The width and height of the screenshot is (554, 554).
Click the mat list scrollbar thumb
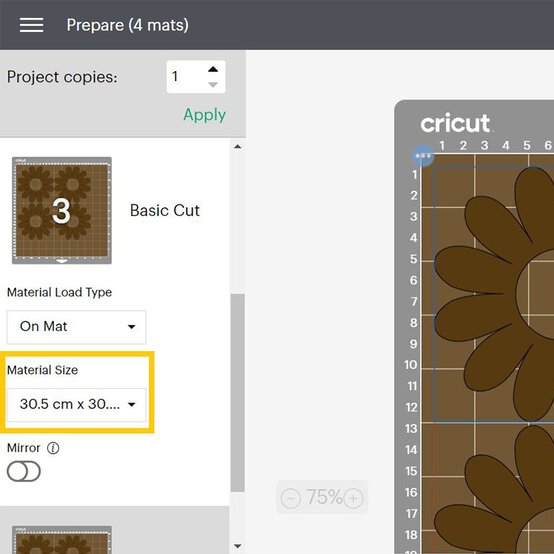(x=238, y=393)
